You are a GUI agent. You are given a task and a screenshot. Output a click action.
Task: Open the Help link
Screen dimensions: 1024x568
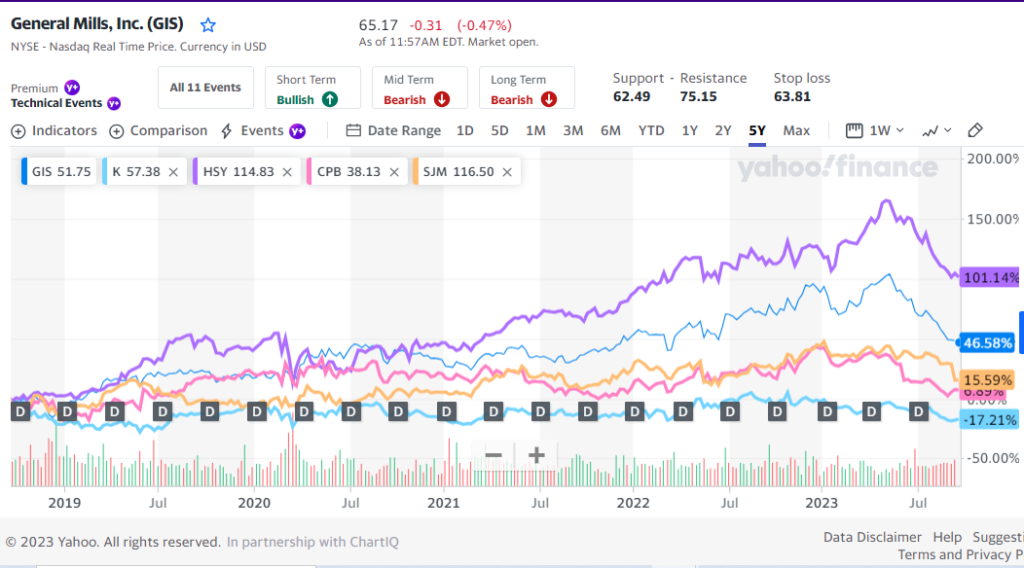(x=947, y=537)
